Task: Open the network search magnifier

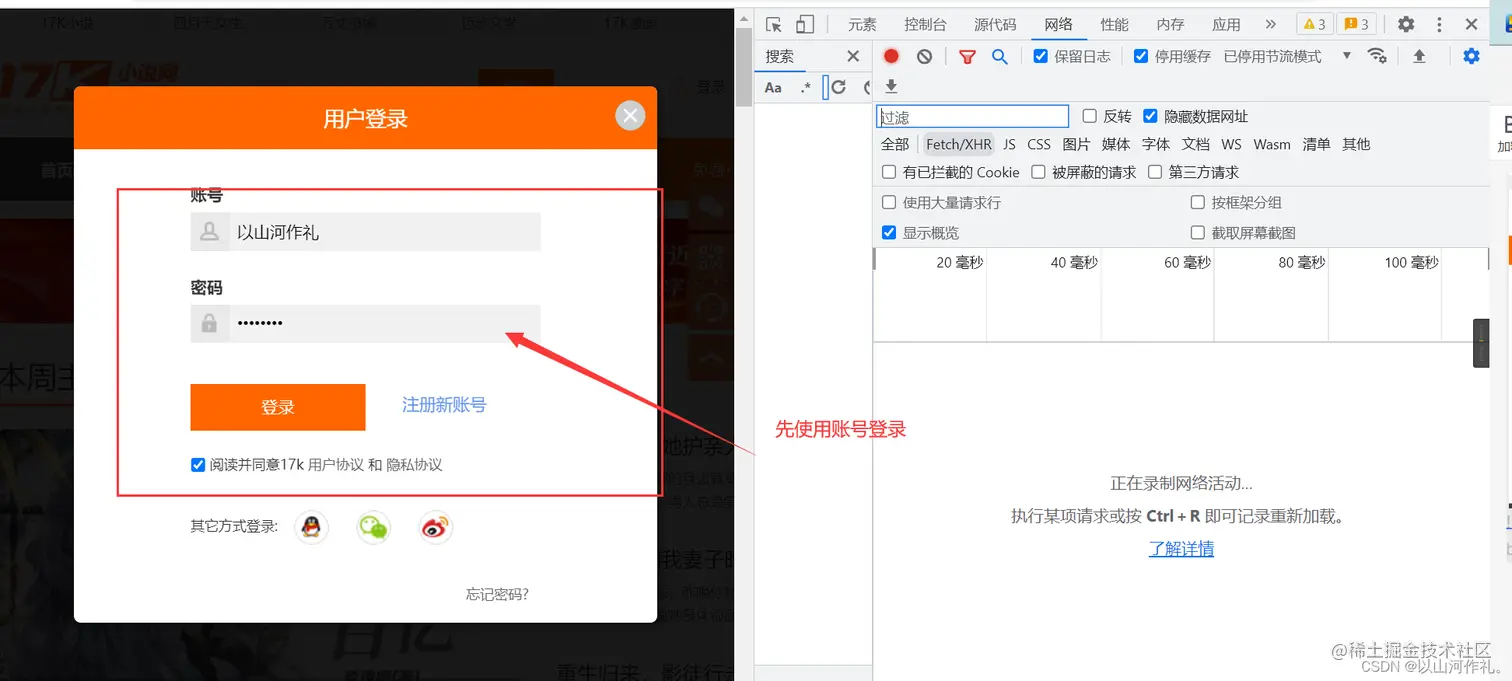Action: pos(999,57)
